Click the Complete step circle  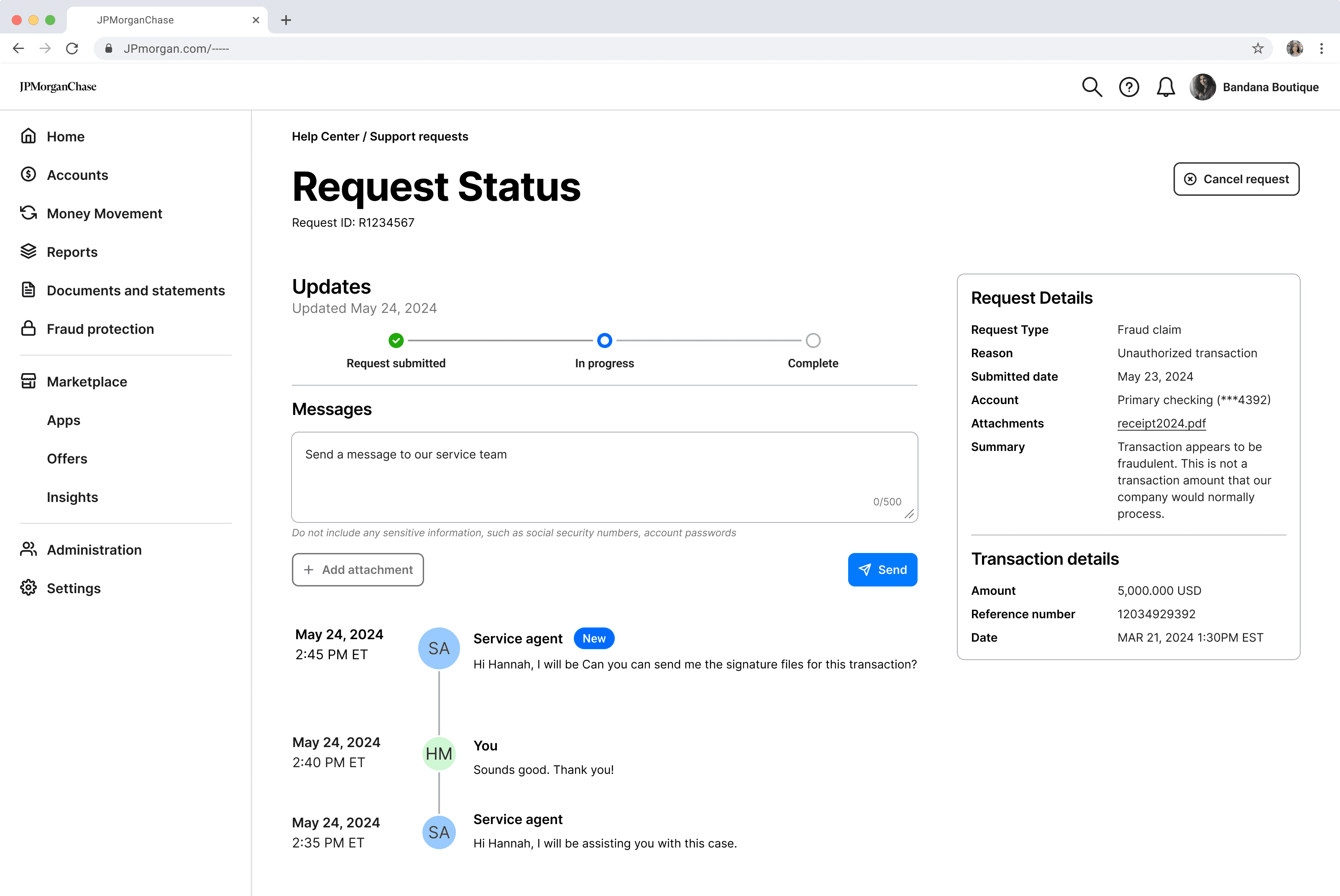click(x=813, y=340)
